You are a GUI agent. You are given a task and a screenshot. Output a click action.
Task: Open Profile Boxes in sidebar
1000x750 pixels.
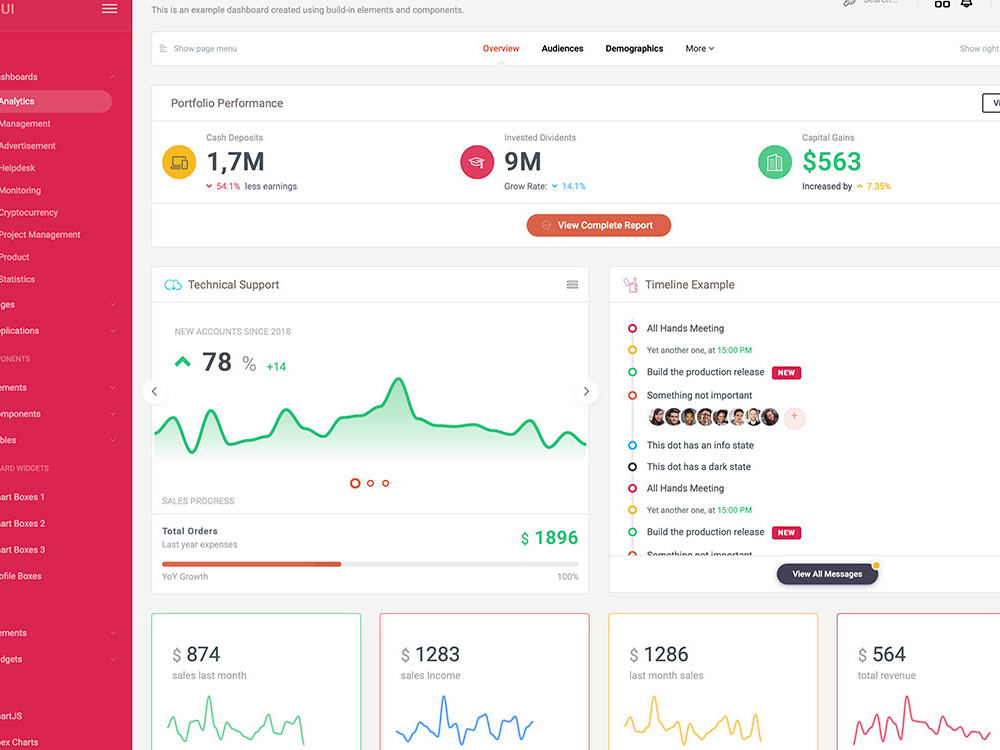pos(20,576)
